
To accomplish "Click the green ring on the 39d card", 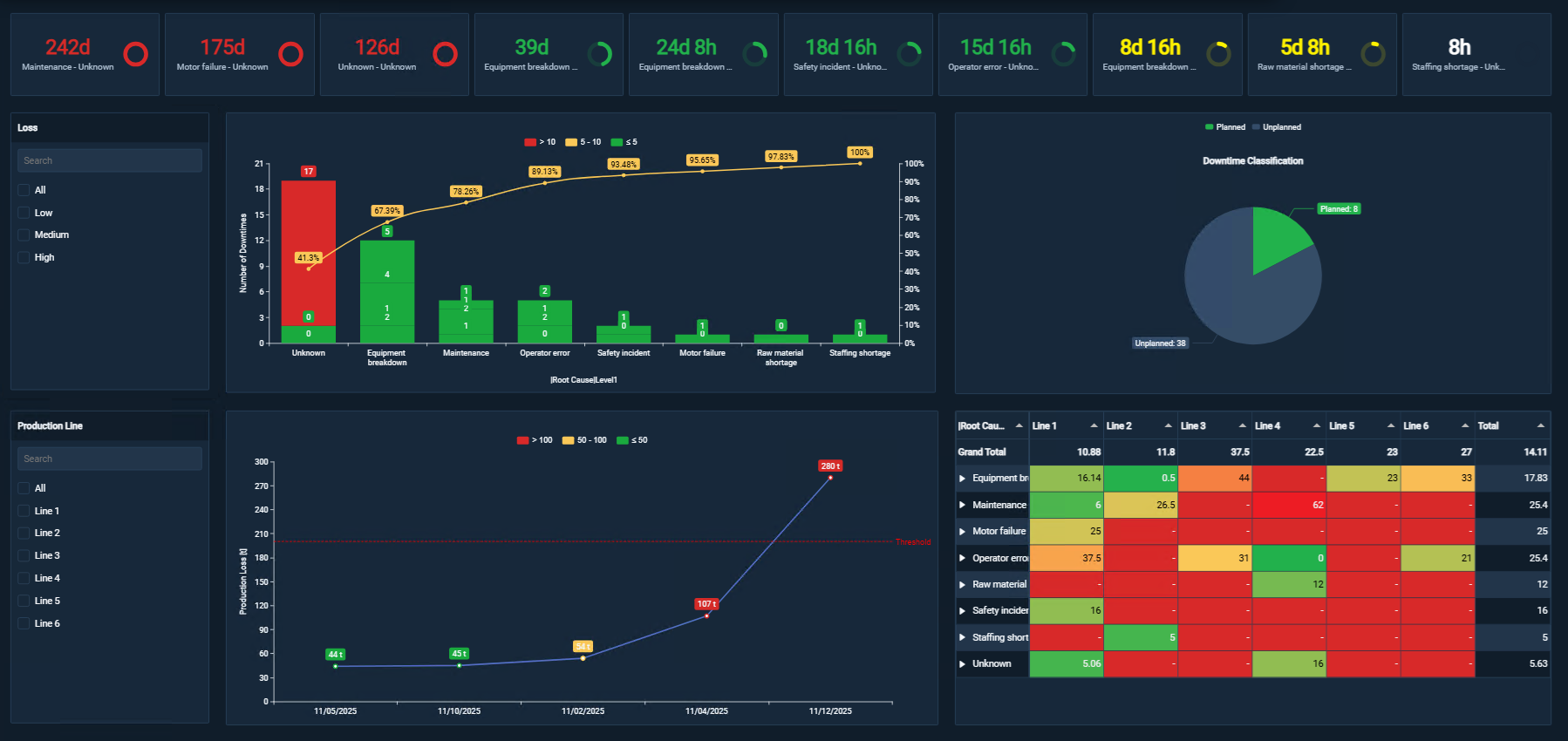I will click(x=600, y=54).
